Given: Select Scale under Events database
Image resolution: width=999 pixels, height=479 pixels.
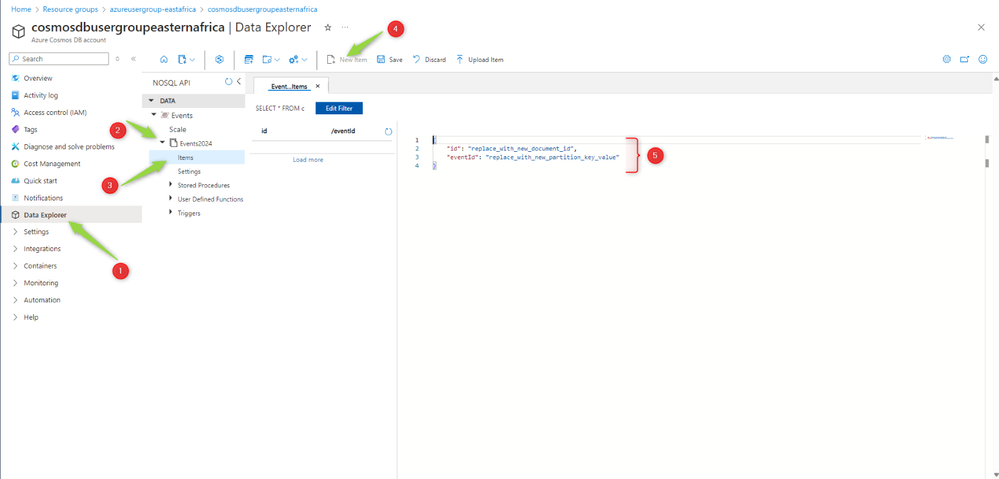Looking at the screenshot, I should (x=178, y=129).
